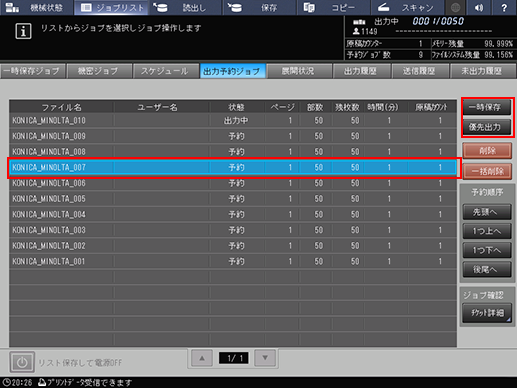This screenshot has height=388, width=517.
Task: Click the リスト保存して電源OFF label
Action: pyautogui.click(x=80, y=363)
